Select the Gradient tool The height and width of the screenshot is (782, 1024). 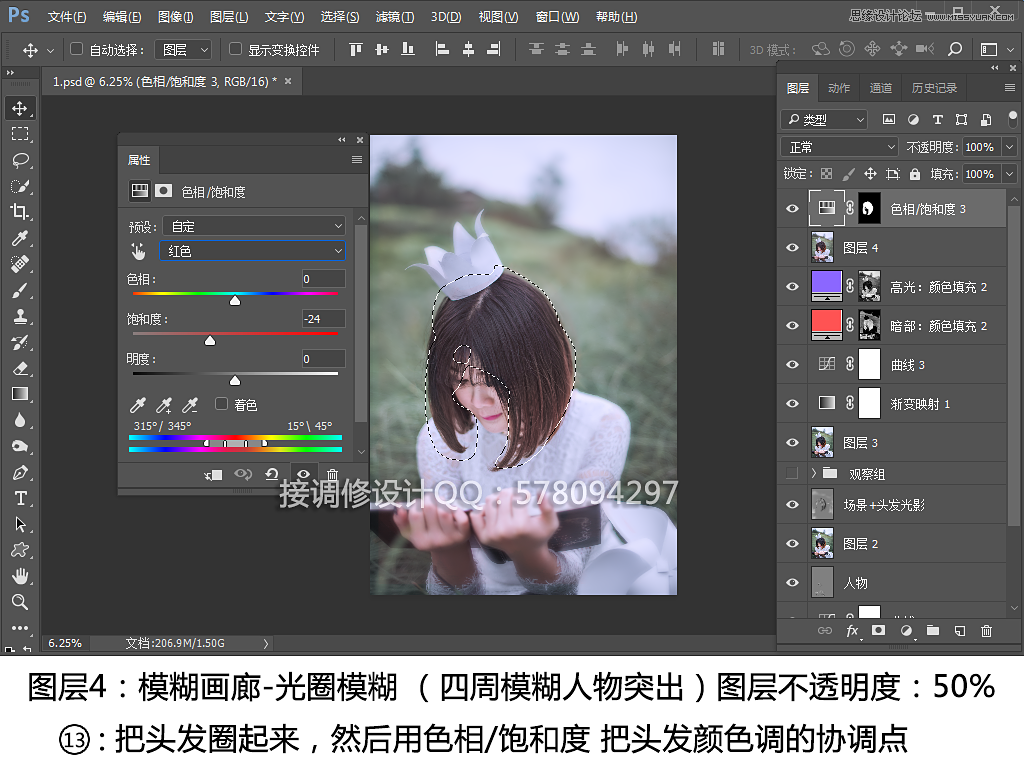(x=20, y=394)
